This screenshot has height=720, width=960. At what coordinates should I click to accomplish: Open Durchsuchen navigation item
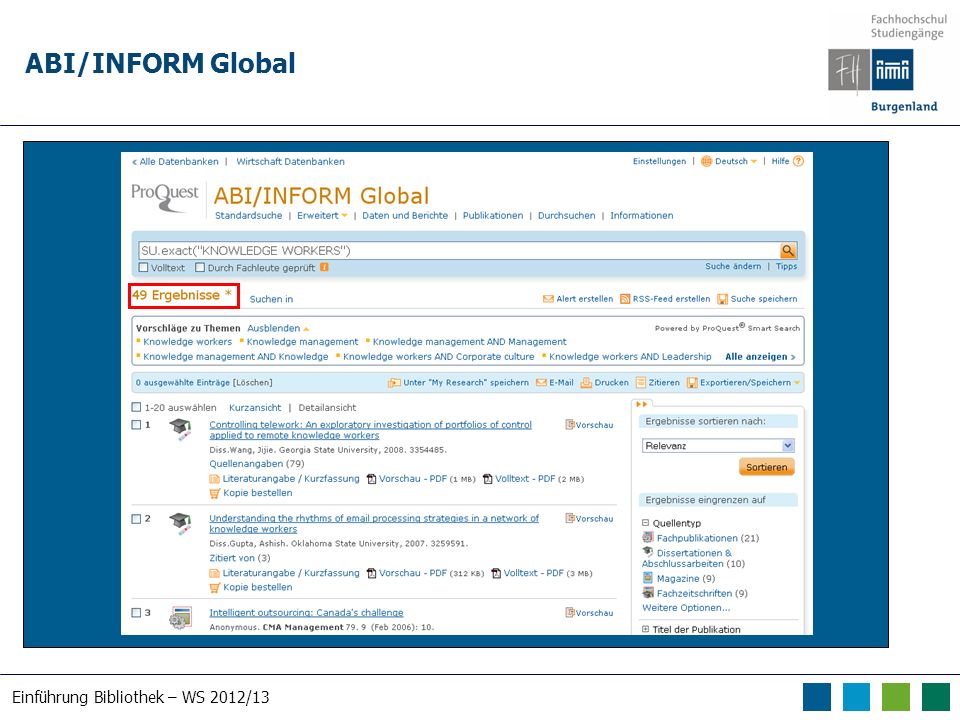[566, 216]
